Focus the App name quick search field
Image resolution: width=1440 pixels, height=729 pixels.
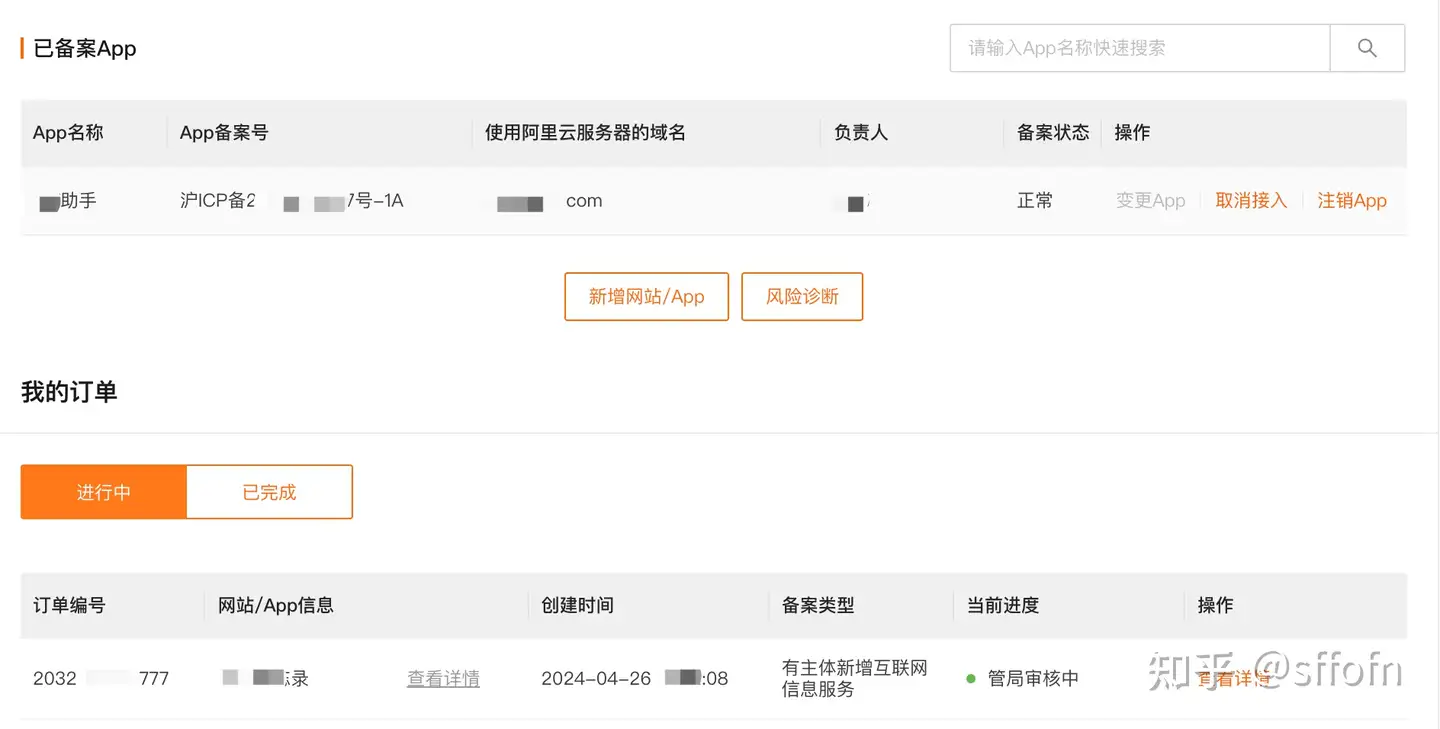[x=1140, y=48]
